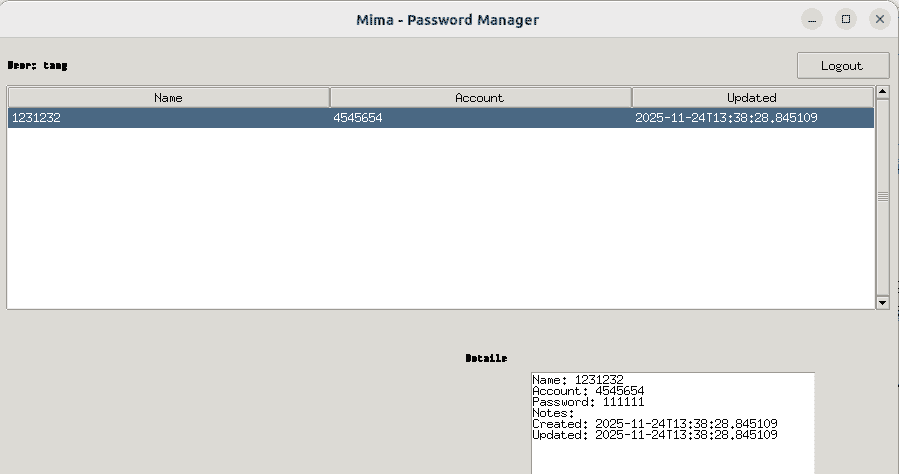Click the scrollbar grip in the list
The height and width of the screenshot is (474, 899).
pyautogui.click(x=882, y=197)
